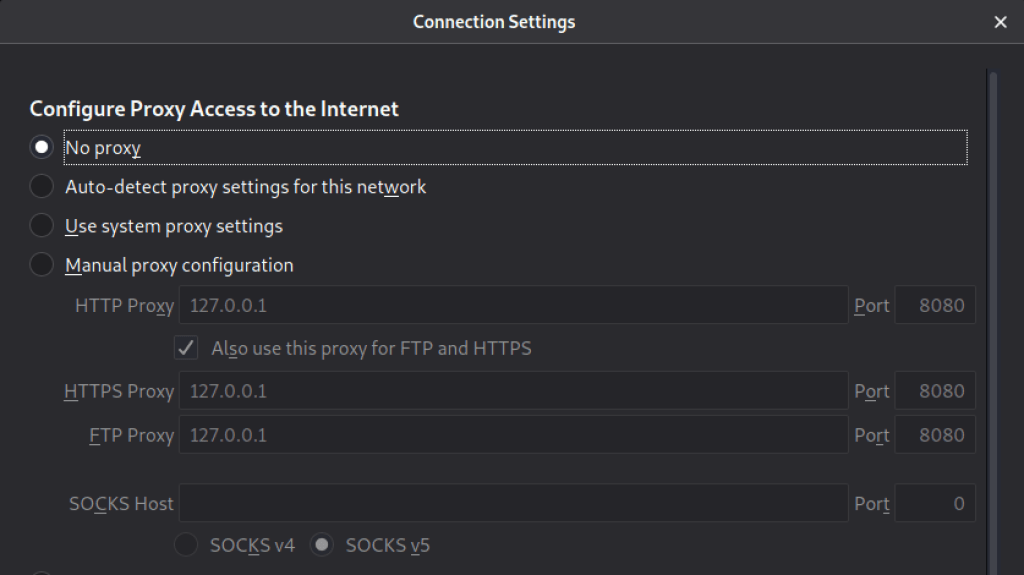Select the No proxy radio button

point(41,148)
